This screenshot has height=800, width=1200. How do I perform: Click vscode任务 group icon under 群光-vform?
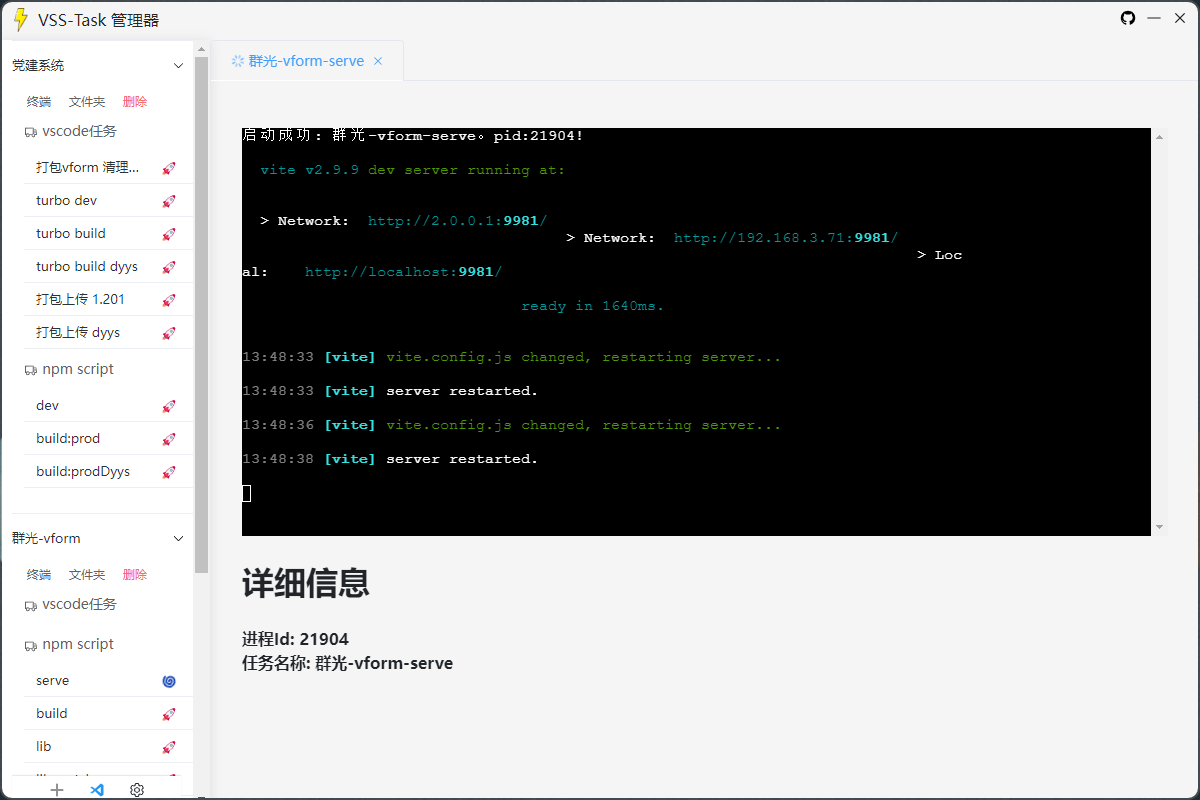pos(30,605)
